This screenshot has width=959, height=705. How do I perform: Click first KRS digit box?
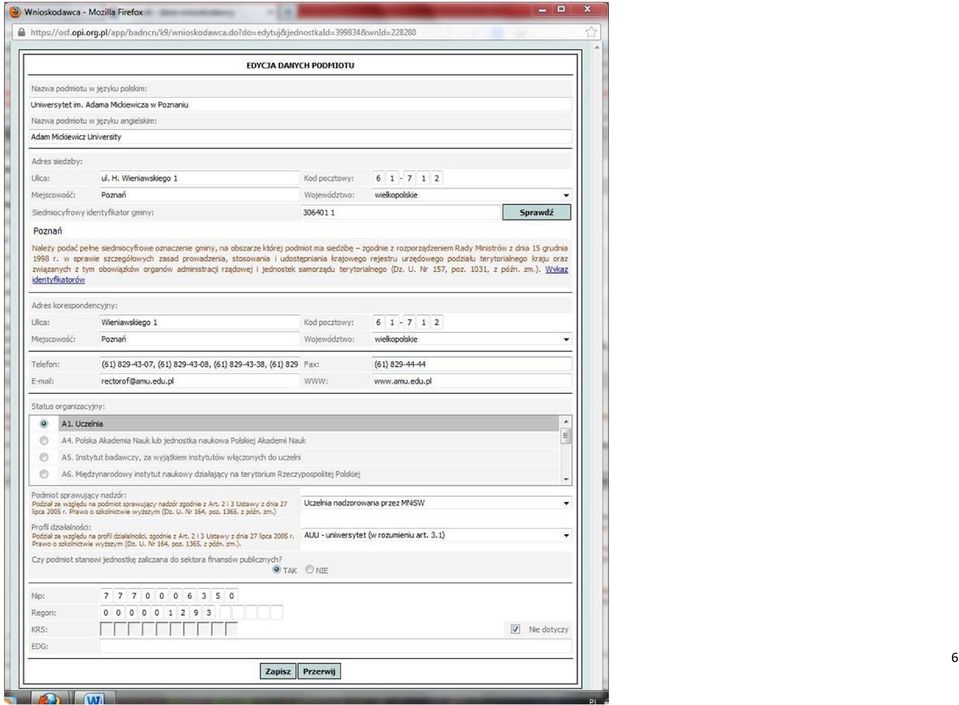[106, 629]
